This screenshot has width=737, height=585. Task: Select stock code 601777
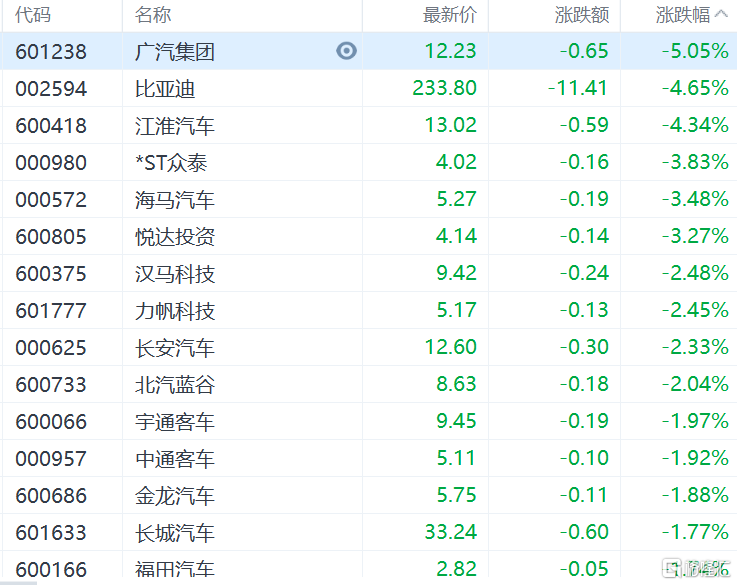tap(51, 311)
